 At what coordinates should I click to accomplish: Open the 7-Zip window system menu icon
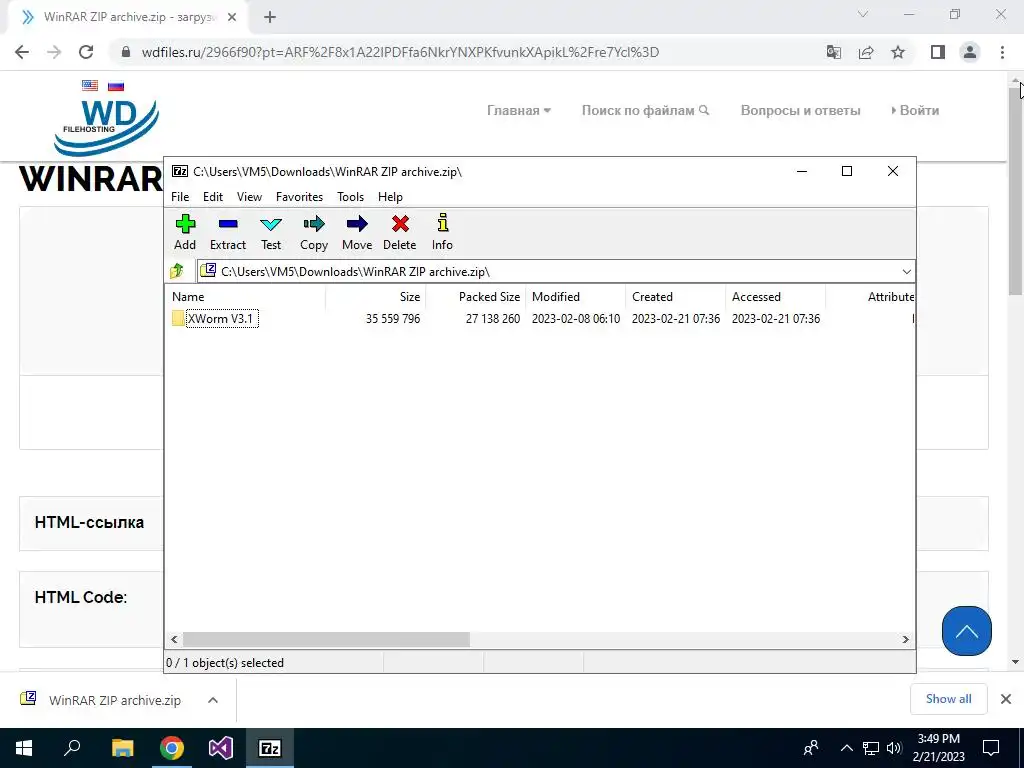click(180, 172)
